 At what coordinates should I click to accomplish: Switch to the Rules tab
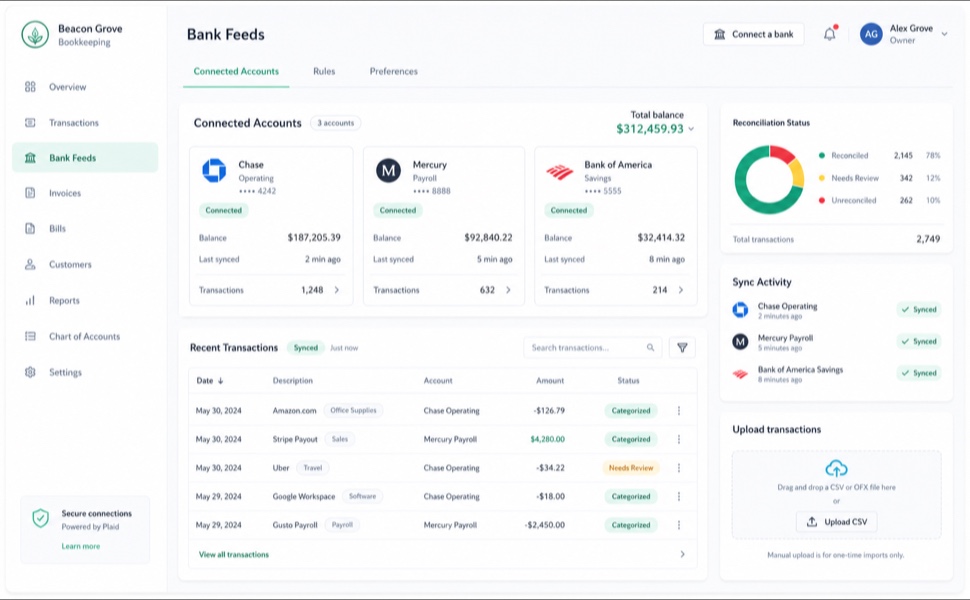(324, 71)
